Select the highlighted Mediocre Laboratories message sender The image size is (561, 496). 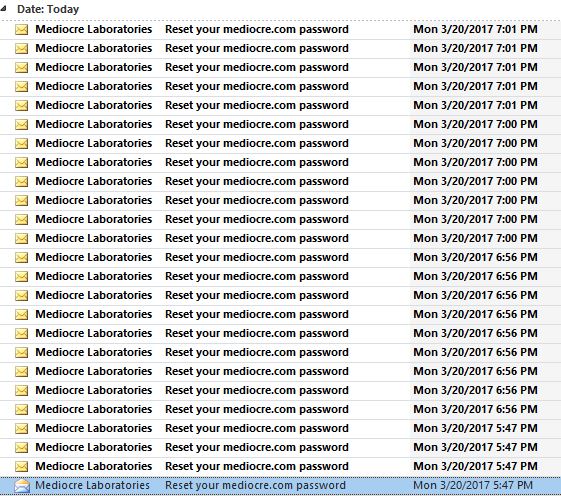[x=92, y=485]
